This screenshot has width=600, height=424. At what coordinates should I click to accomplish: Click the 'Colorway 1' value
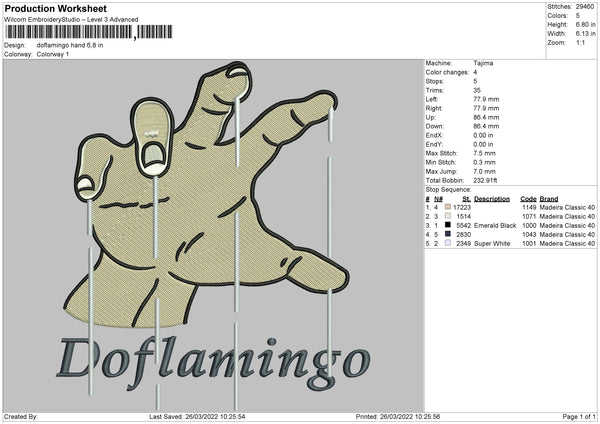(53, 54)
